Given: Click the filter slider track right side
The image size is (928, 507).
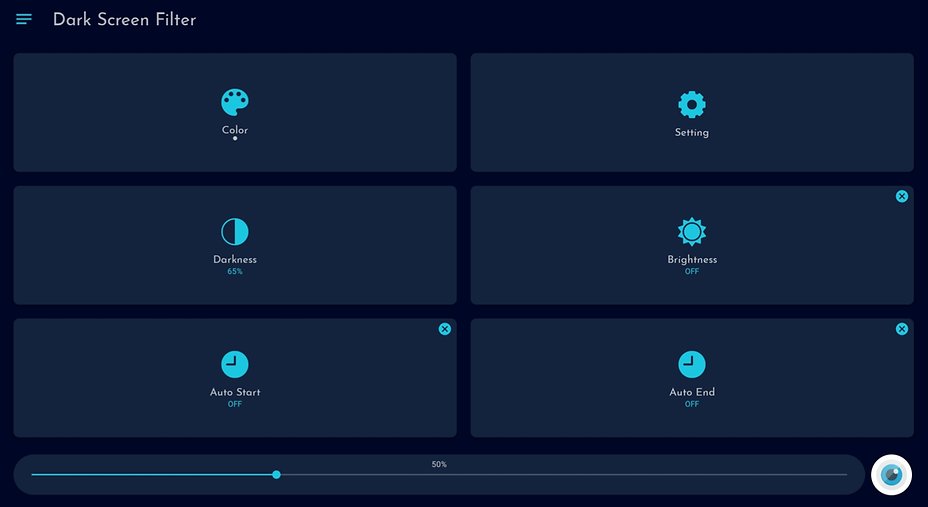Looking at the screenshot, I should [x=562, y=474].
